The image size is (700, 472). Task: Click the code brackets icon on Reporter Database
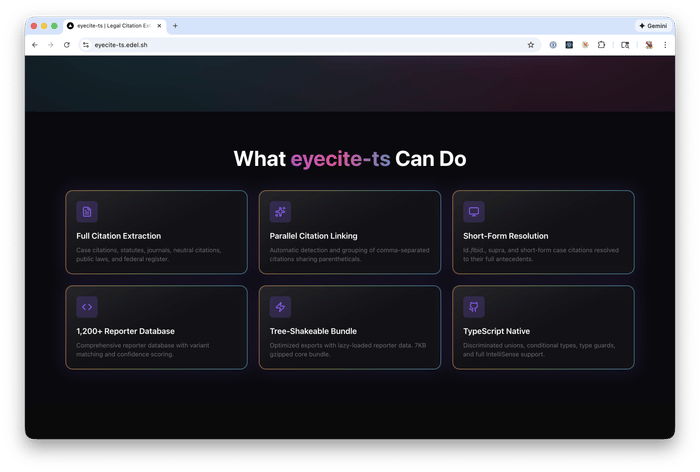point(87,307)
